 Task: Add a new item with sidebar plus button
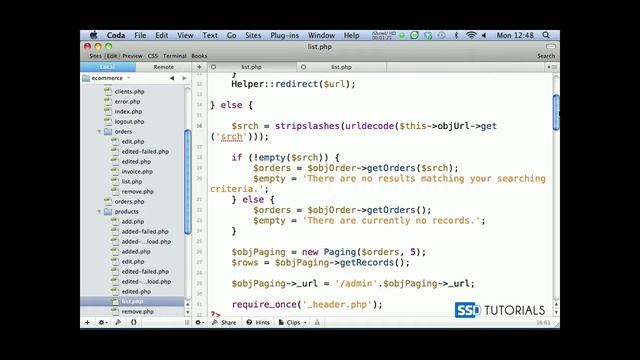click(87, 322)
